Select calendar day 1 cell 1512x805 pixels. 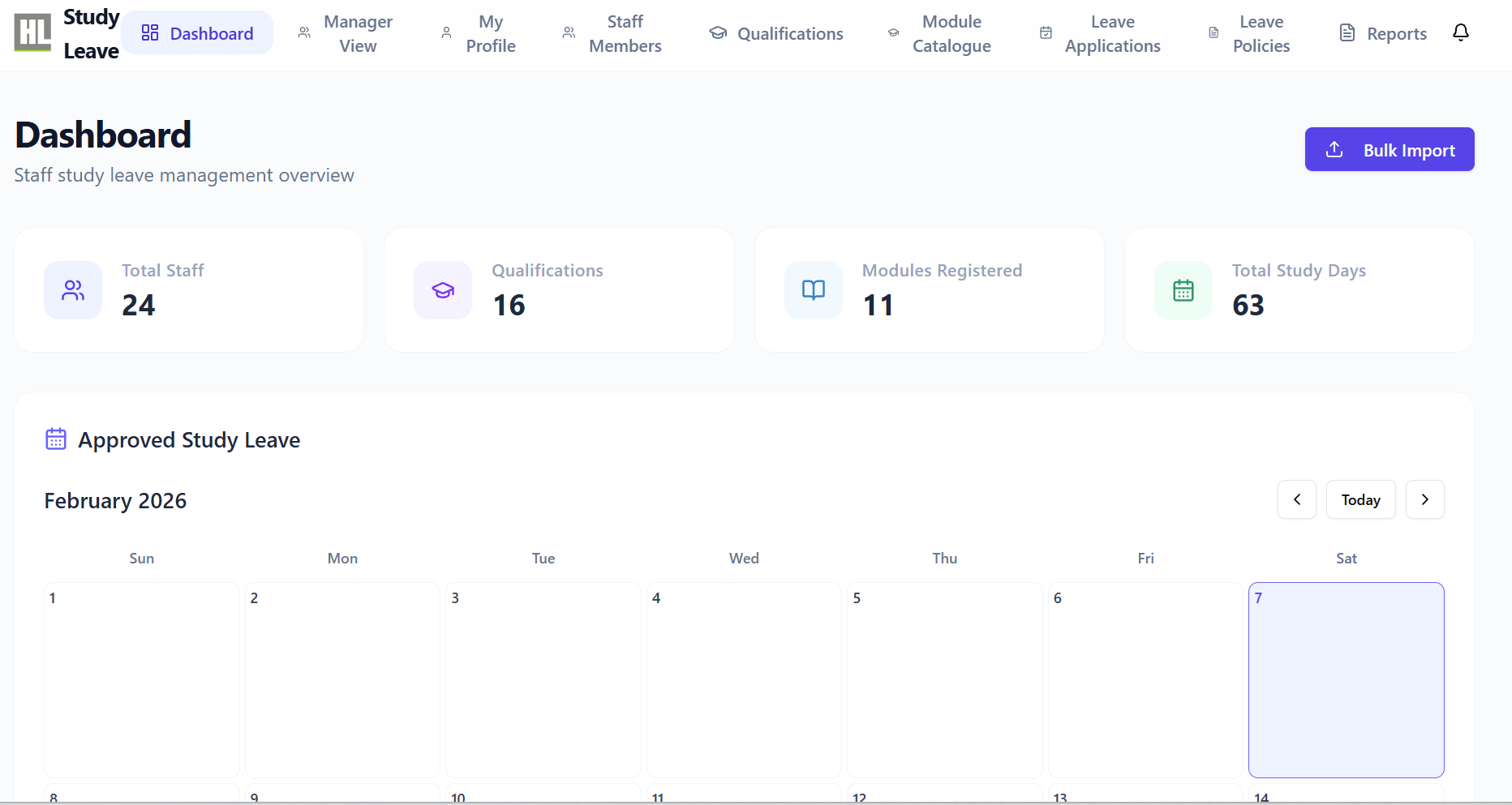[142, 680]
